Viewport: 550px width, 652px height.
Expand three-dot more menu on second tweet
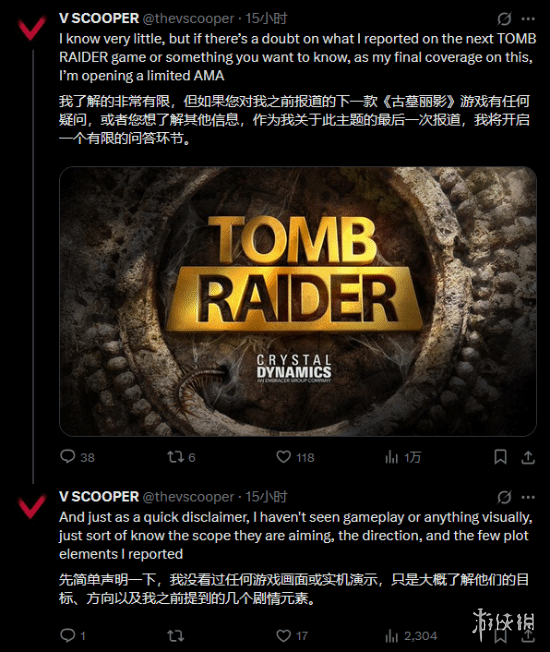click(528, 497)
